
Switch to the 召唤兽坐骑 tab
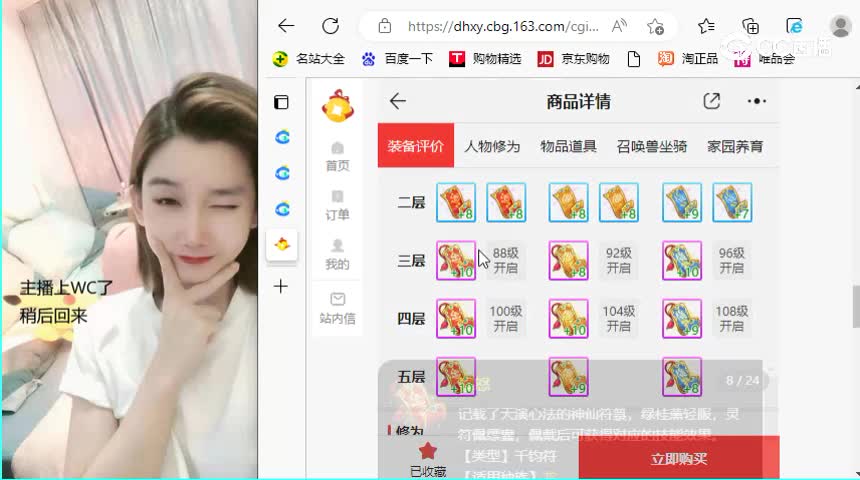652,146
